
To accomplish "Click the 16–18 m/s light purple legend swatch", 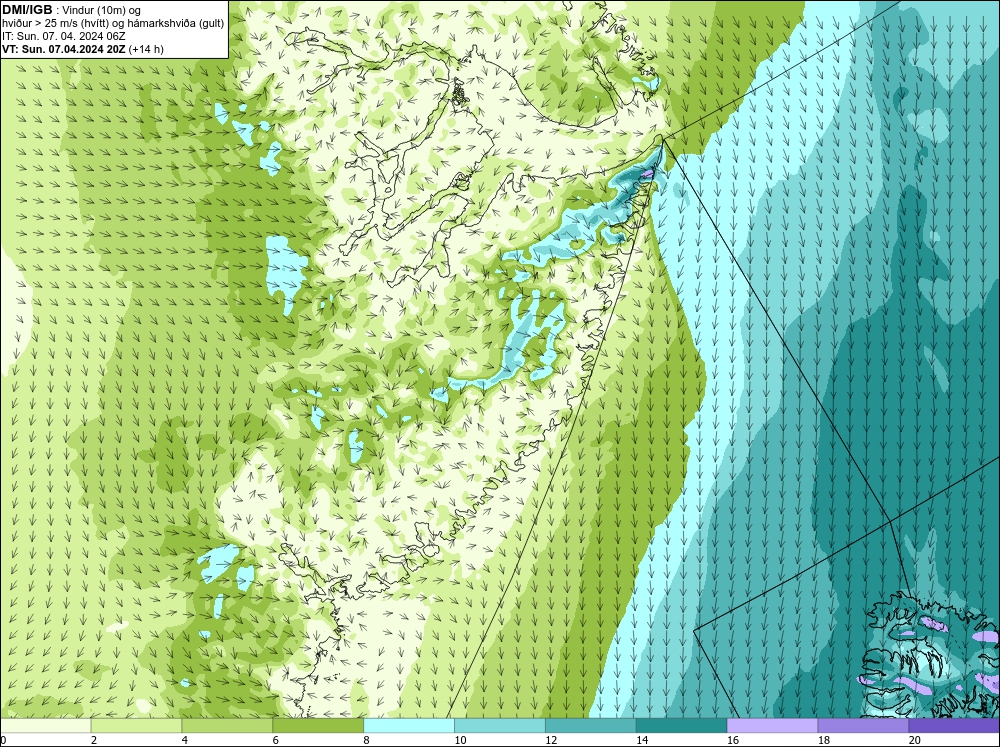I will (772, 725).
